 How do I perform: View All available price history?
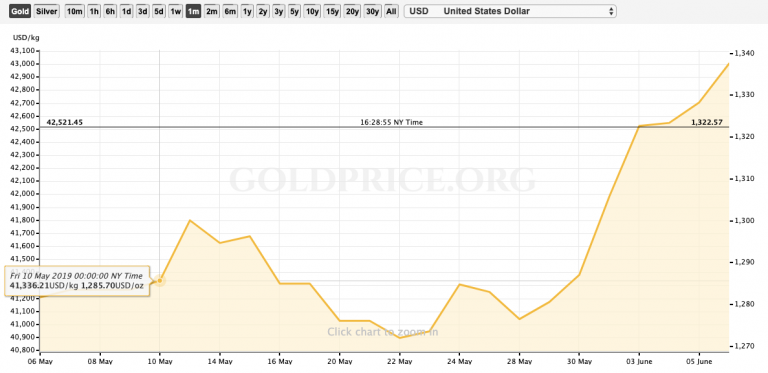[391, 11]
